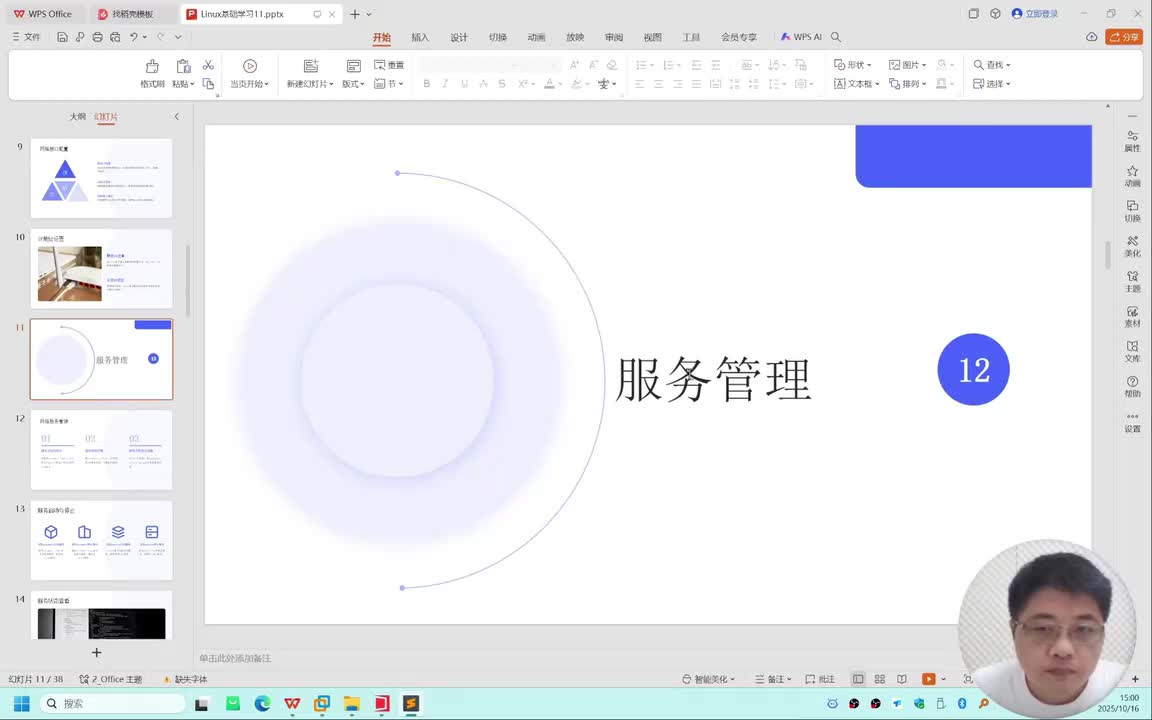Image resolution: width=1152 pixels, height=720 pixels.
Task: Click the Save icon in quick toolbar
Action: [x=62, y=37]
